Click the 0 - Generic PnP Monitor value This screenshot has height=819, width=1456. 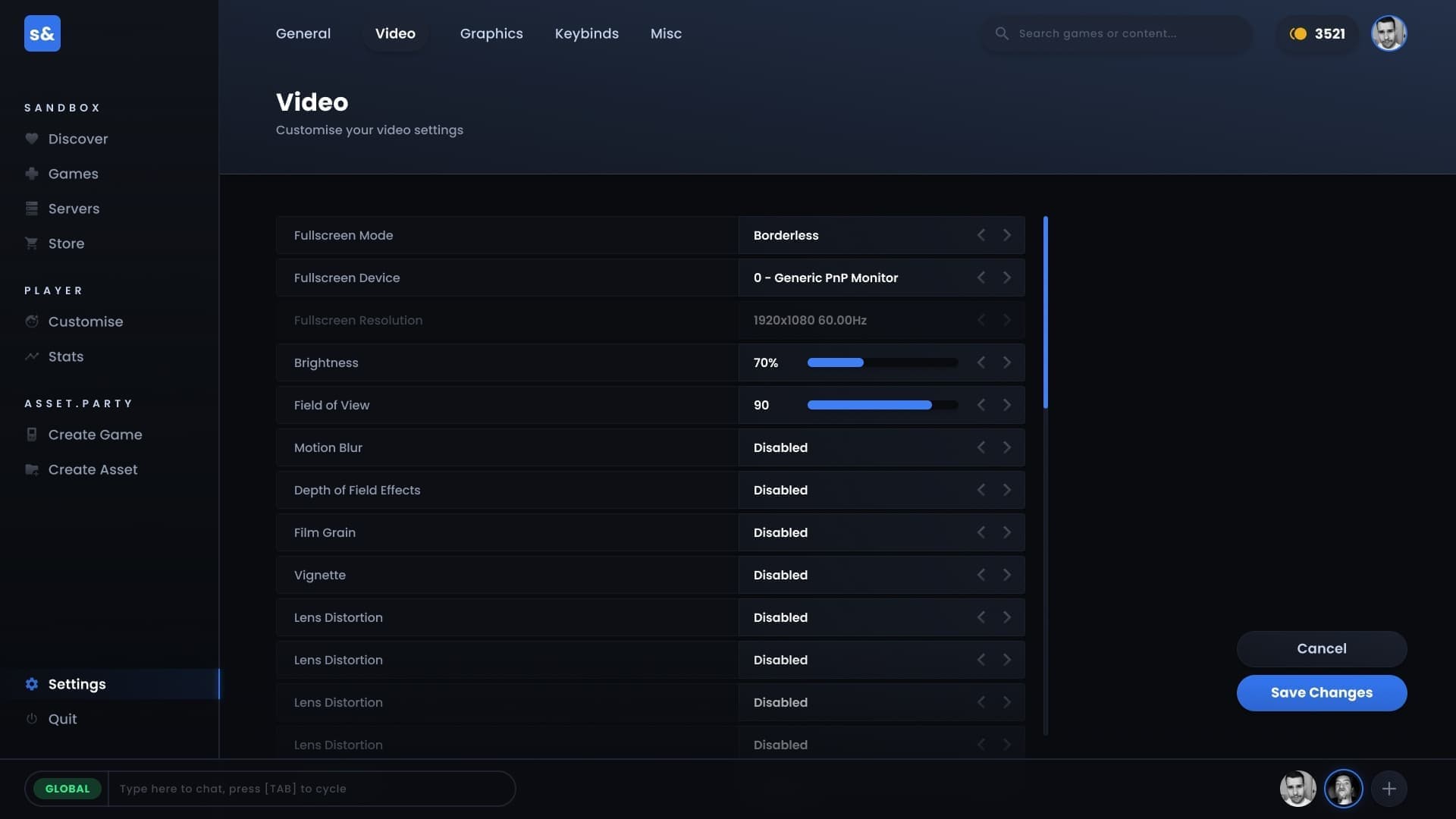(825, 278)
